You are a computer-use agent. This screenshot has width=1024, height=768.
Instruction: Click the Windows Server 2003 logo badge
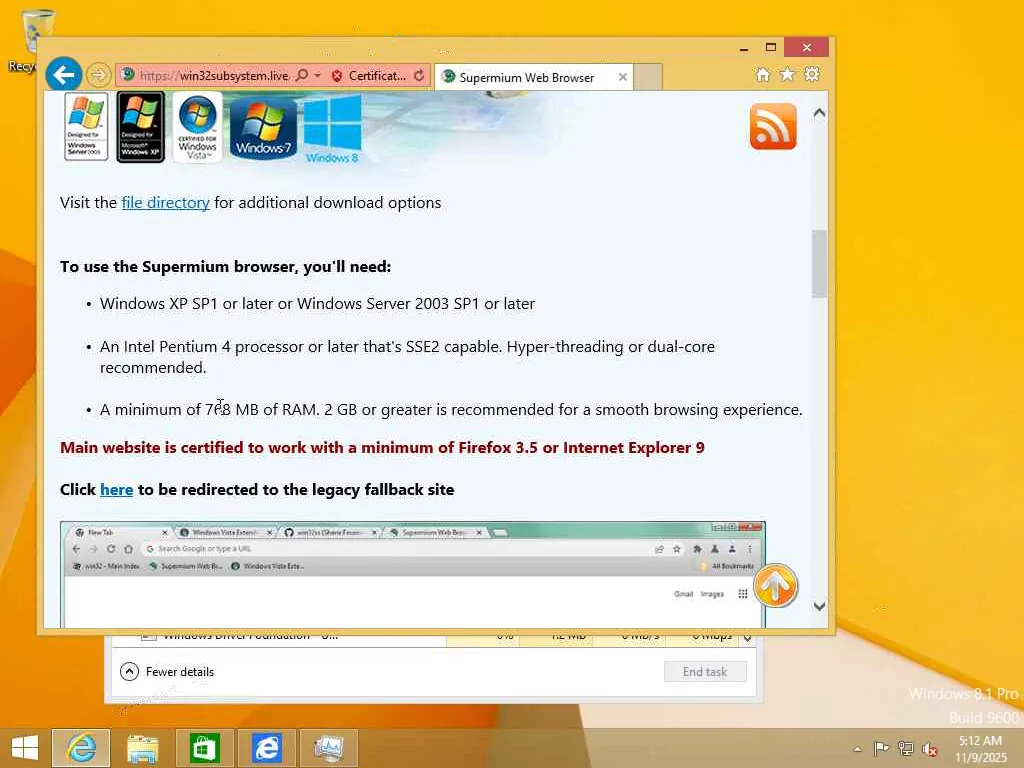tap(86, 127)
